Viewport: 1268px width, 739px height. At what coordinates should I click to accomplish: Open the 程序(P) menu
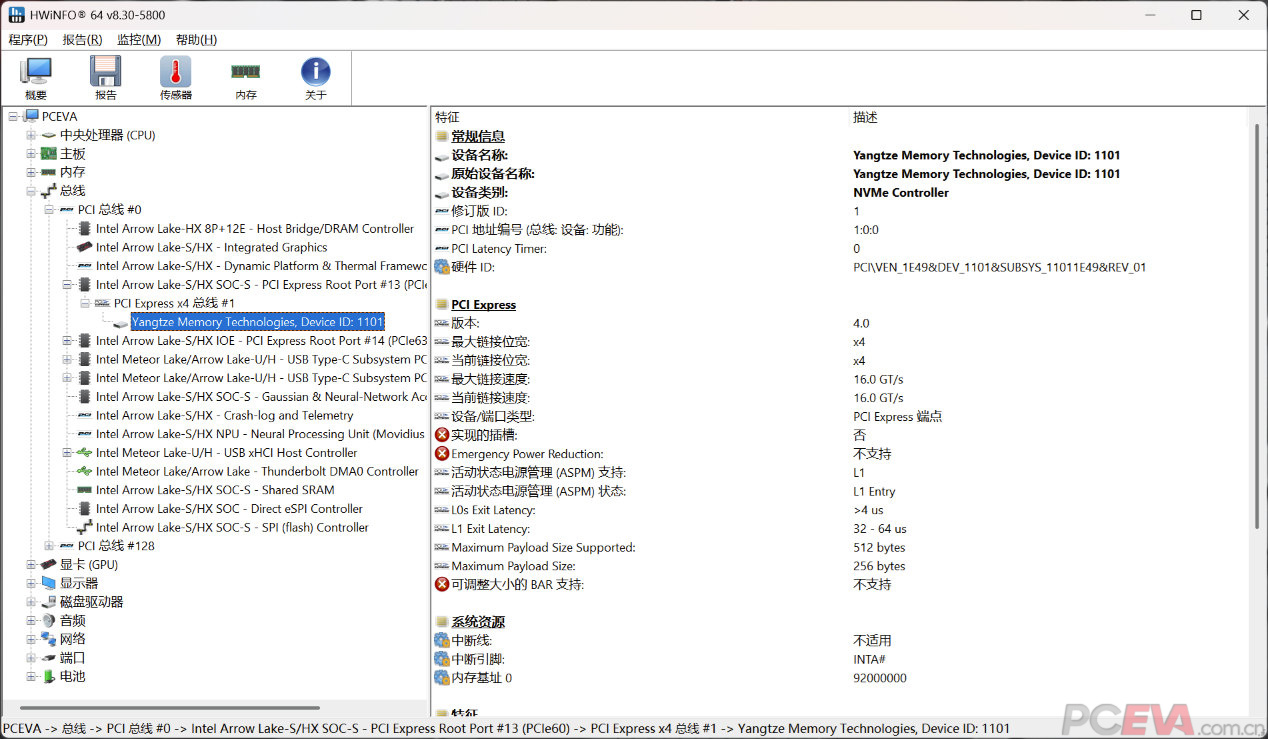click(27, 39)
